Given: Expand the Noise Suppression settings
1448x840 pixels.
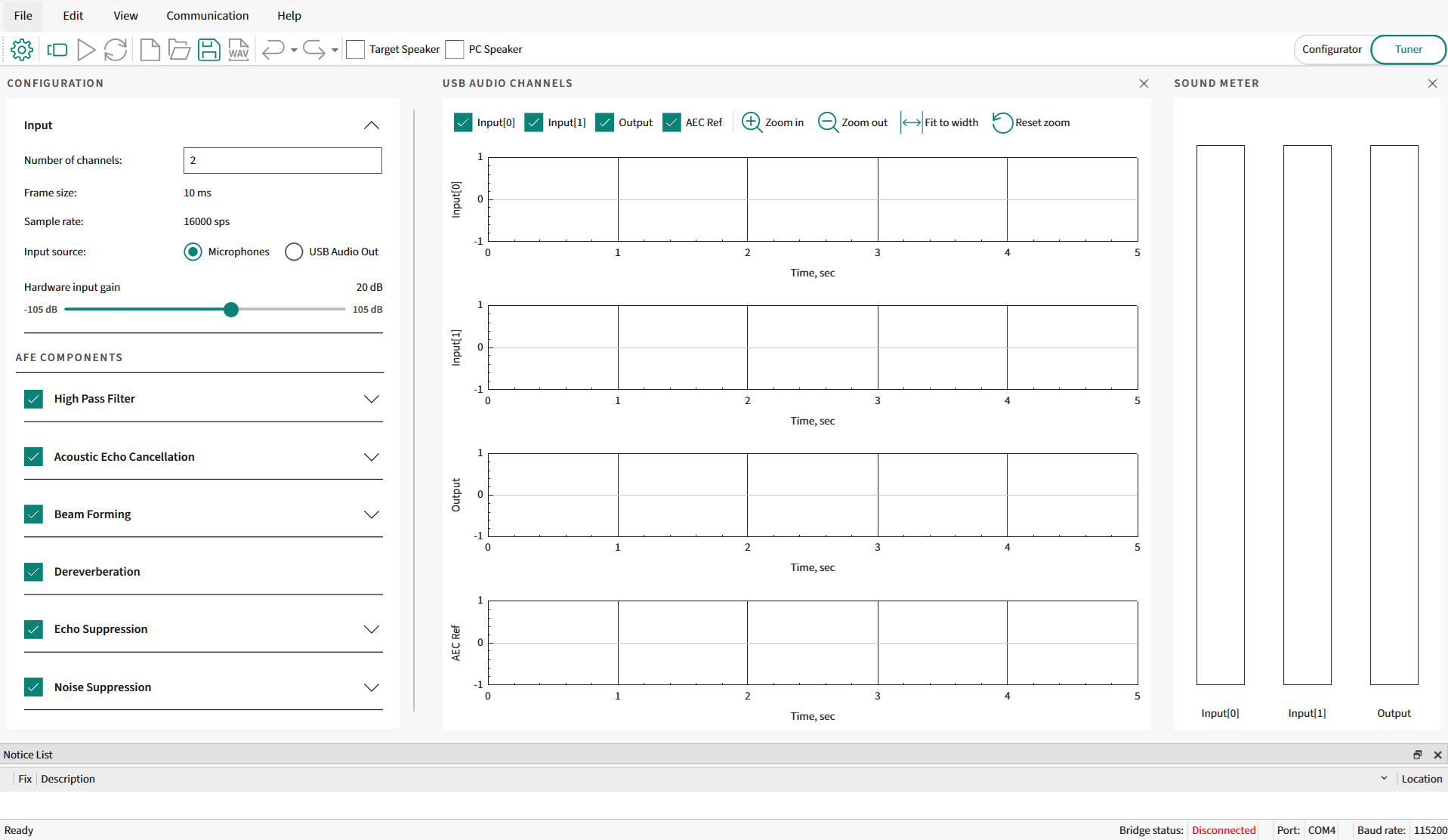Looking at the screenshot, I should tap(371, 687).
